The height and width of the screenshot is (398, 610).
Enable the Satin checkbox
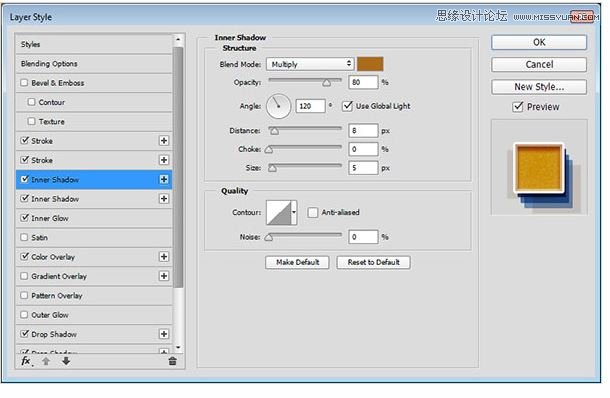[25, 237]
